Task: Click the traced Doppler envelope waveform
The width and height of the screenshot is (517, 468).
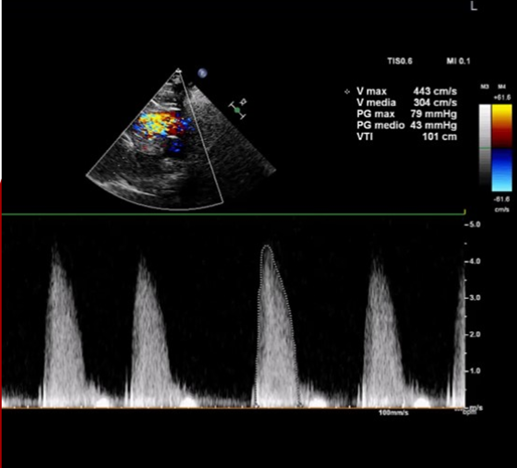Action: pyautogui.click(x=277, y=327)
